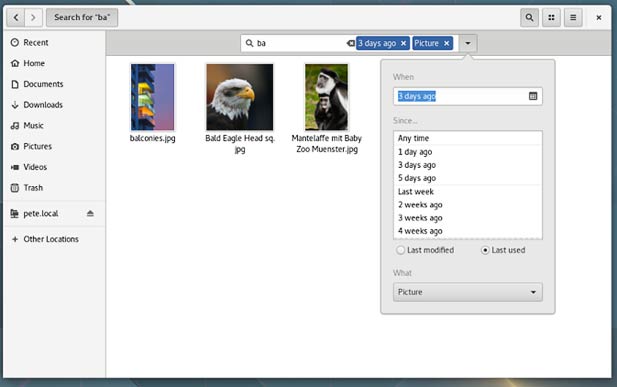
Task: Click the 'balconies.jpg' file name label
Action: 153,139
